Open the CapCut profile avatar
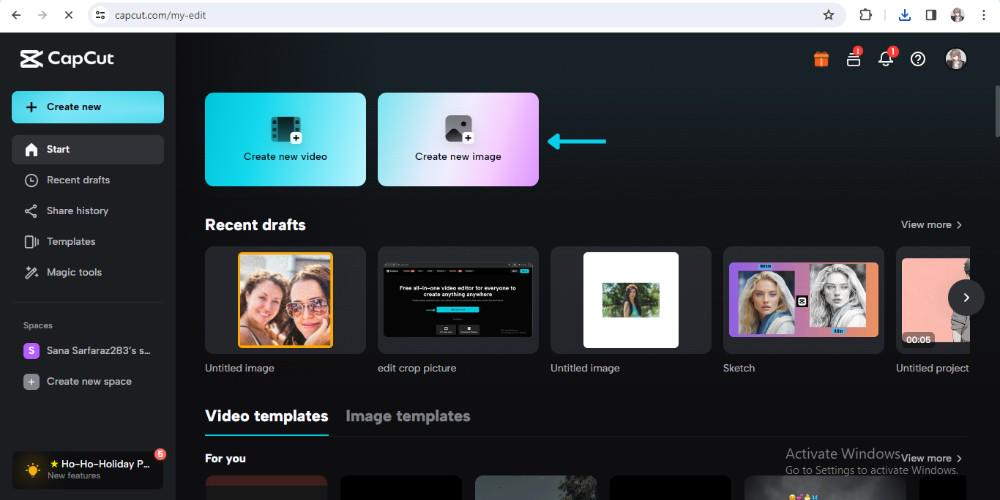 (x=955, y=59)
